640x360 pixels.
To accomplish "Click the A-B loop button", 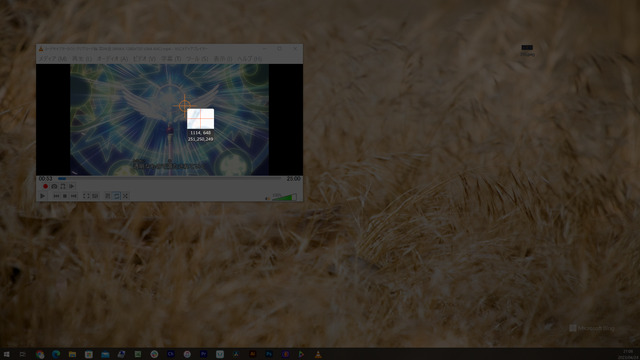I will [63, 187].
